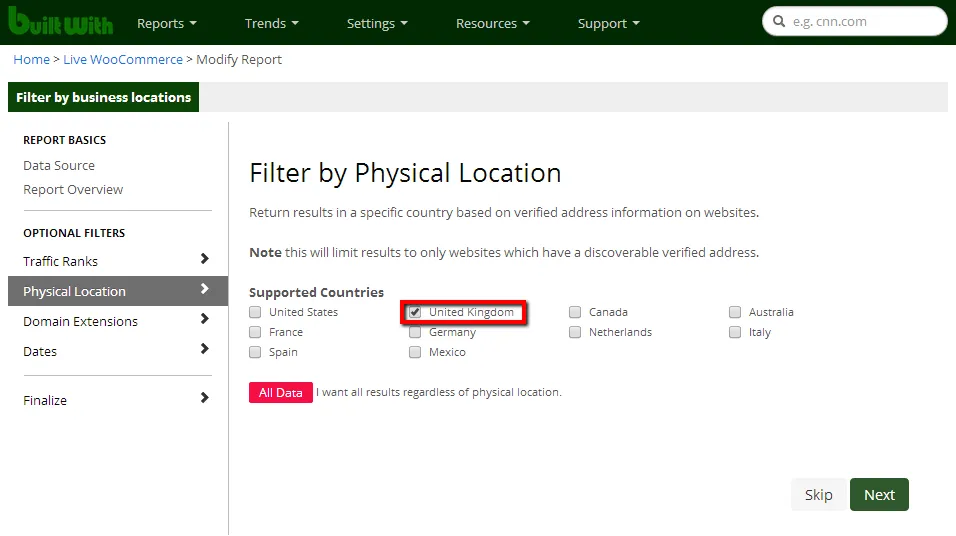Open the Settings dropdown in navbar
The height and width of the screenshot is (536, 956).
point(377,23)
